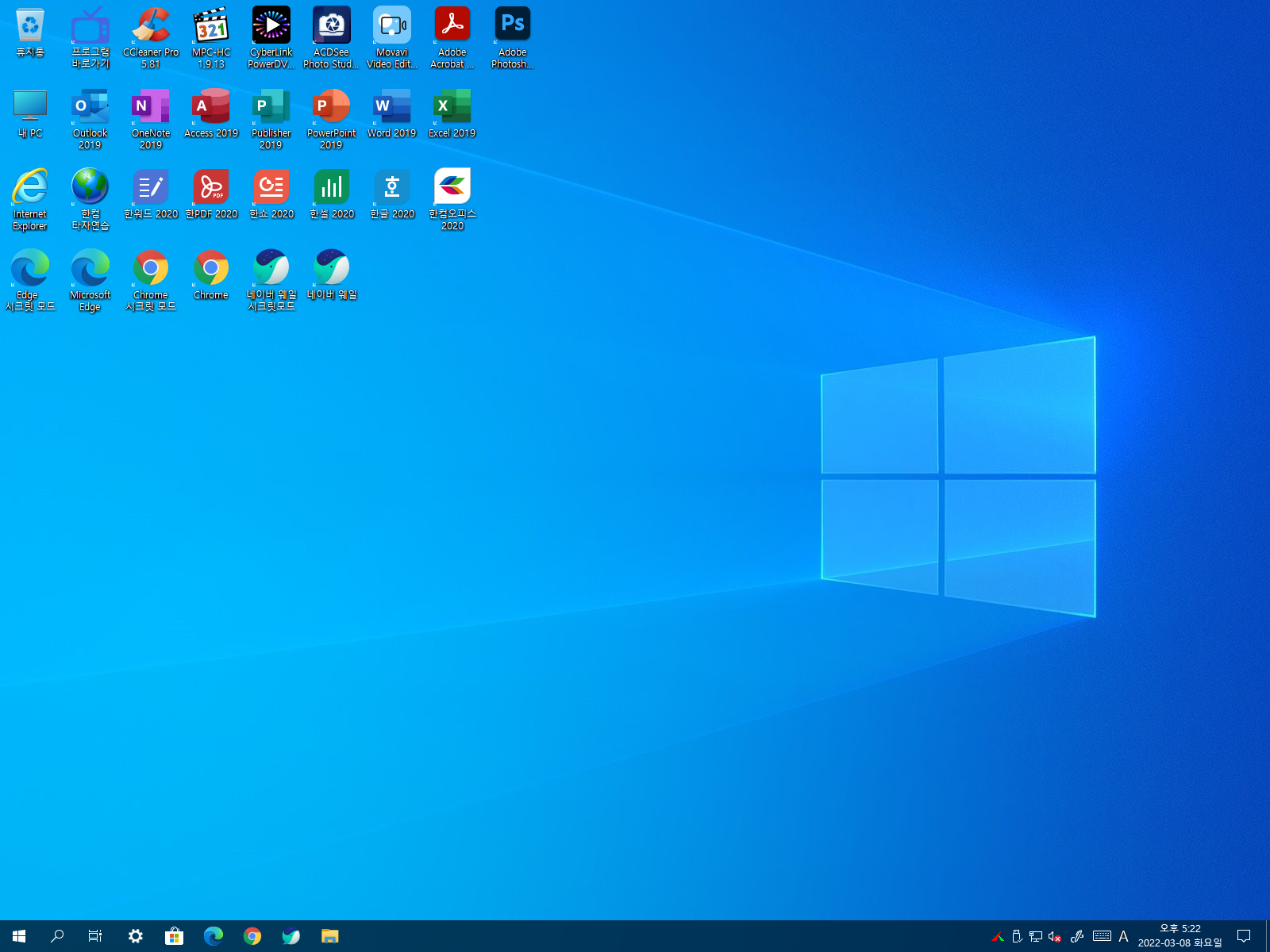This screenshot has width=1270, height=952.
Task: Launch Naver Whale from the taskbar
Action: (x=291, y=936)
